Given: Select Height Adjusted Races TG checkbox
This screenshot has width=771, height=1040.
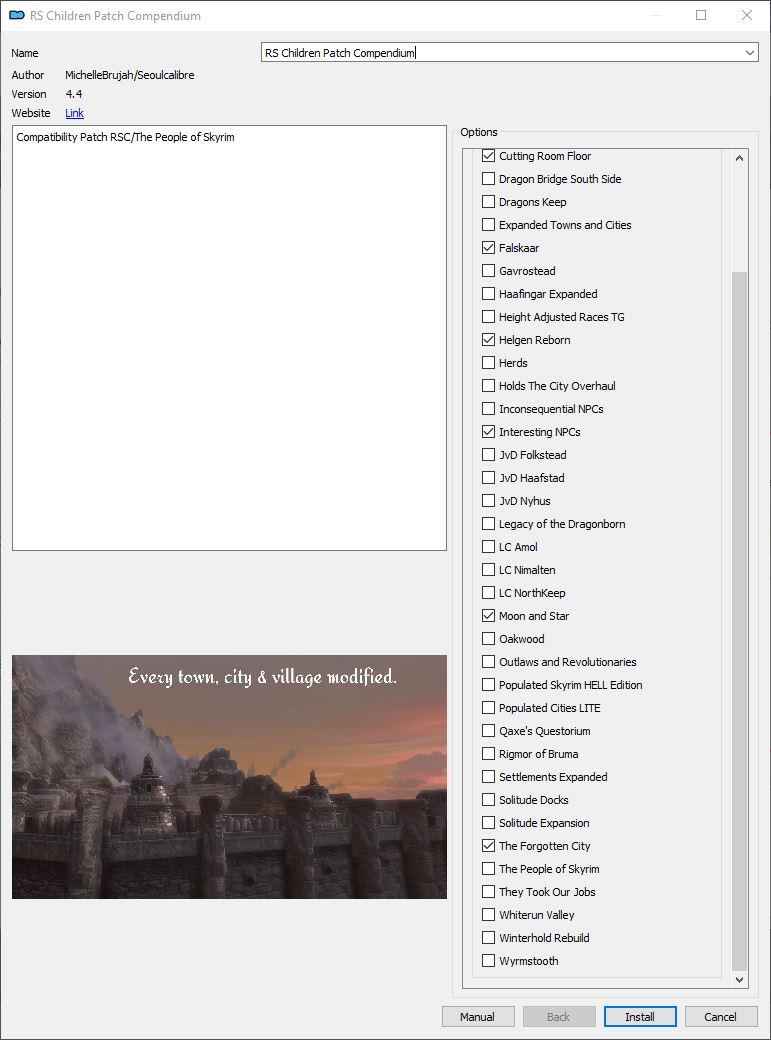Looking at the screenshot, I should point(488,317).
